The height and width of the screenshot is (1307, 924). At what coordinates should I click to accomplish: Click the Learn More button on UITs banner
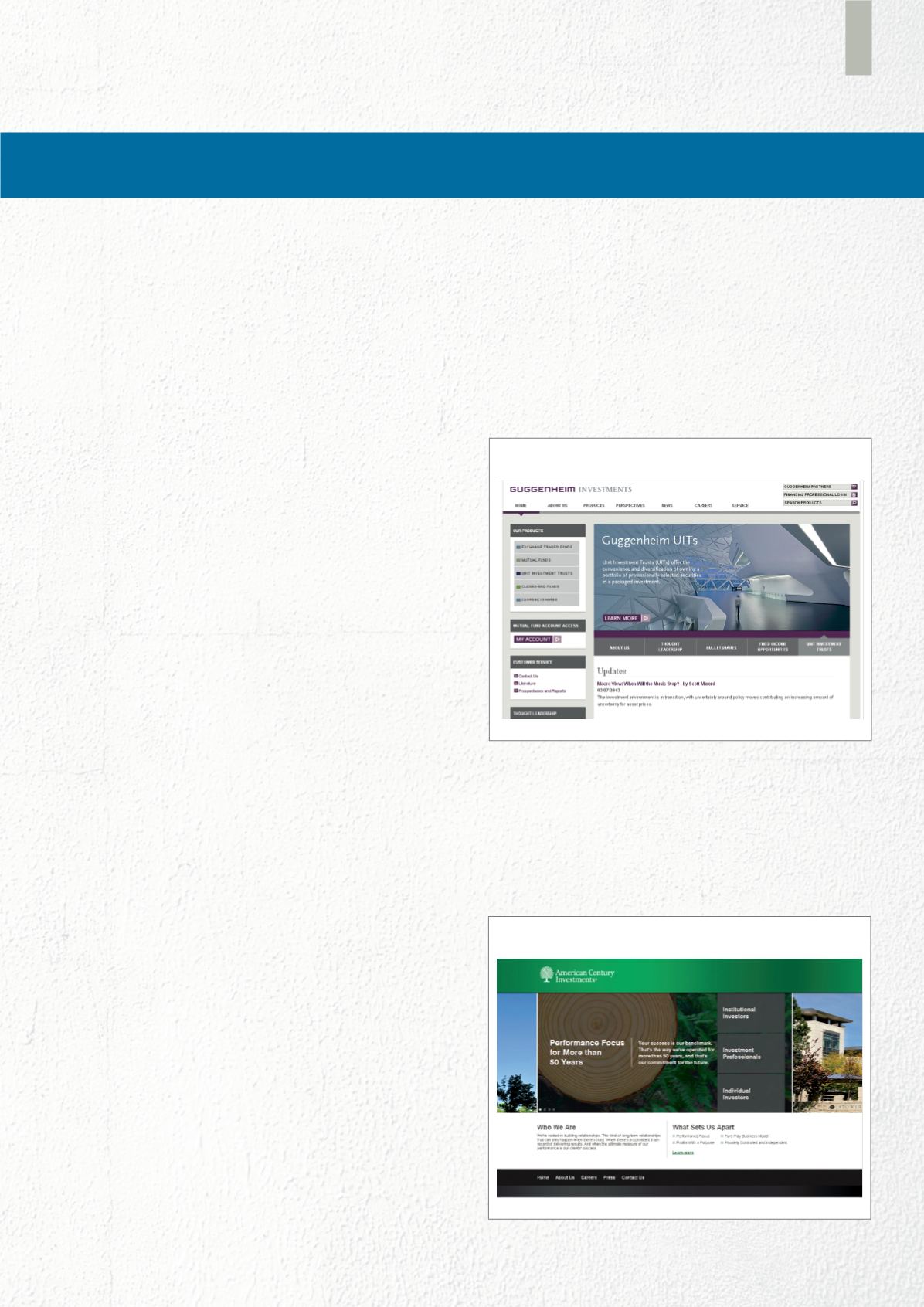(627, 618)
